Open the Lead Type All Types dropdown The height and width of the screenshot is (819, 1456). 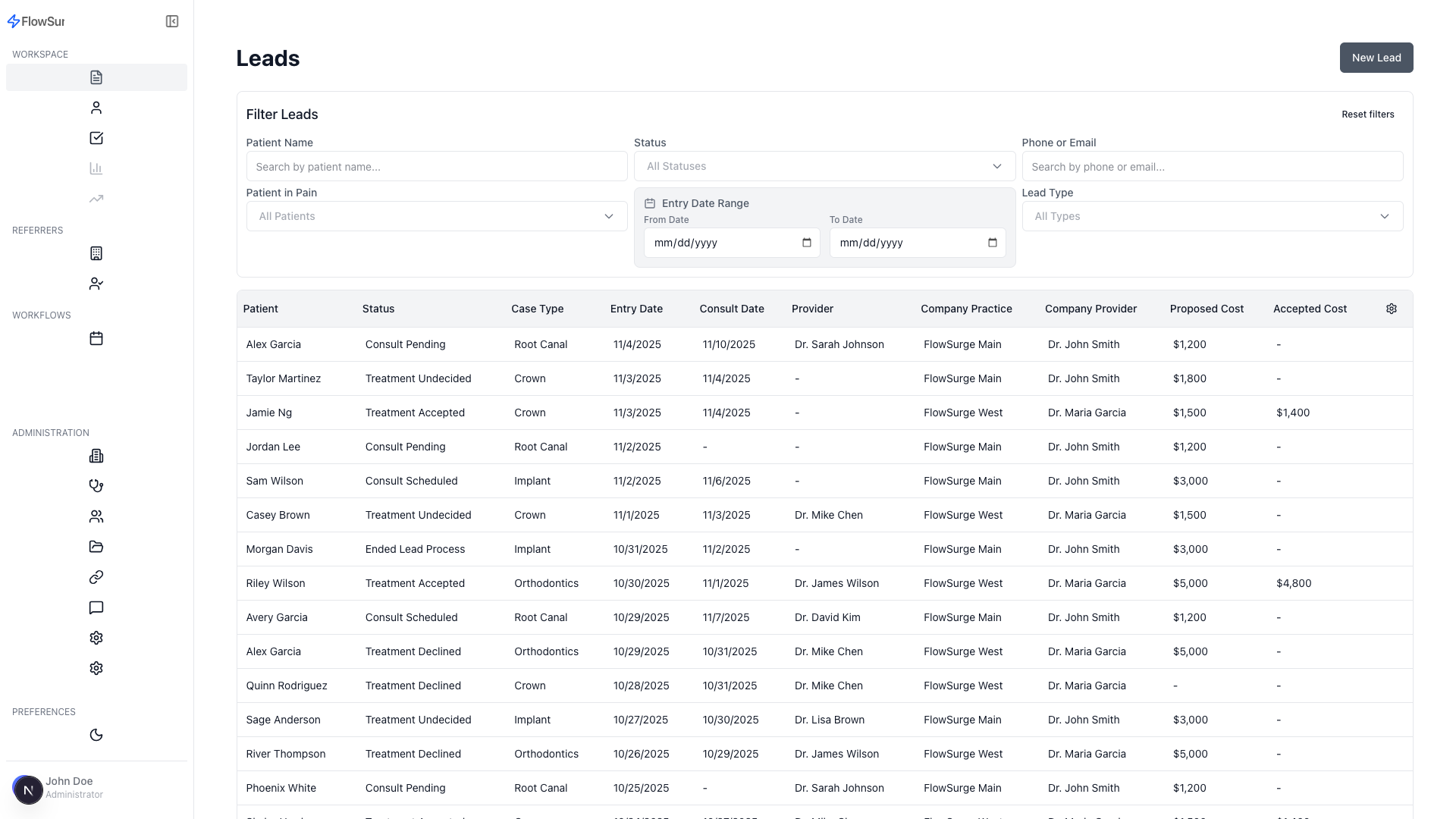1212,216
